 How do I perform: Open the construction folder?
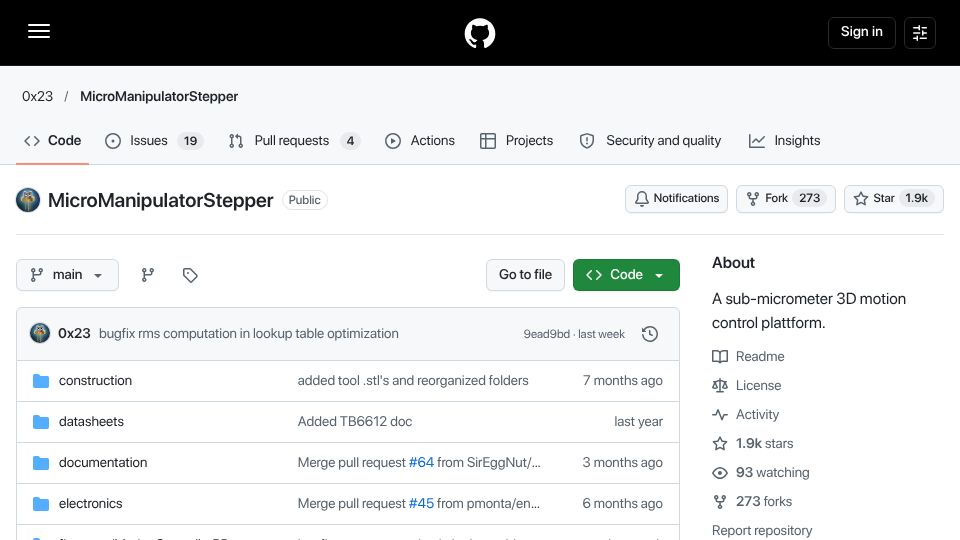95,381
